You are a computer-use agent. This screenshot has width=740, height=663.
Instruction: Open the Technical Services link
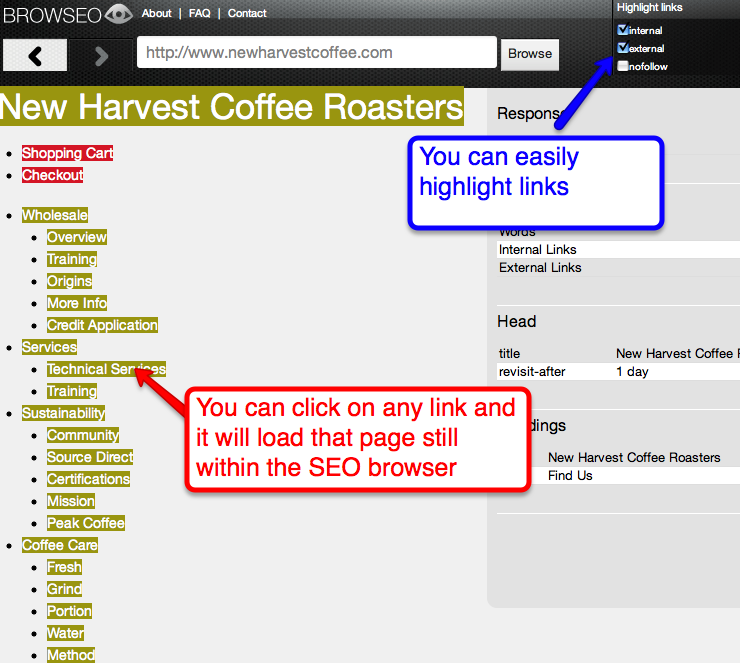tap(106, 369)
